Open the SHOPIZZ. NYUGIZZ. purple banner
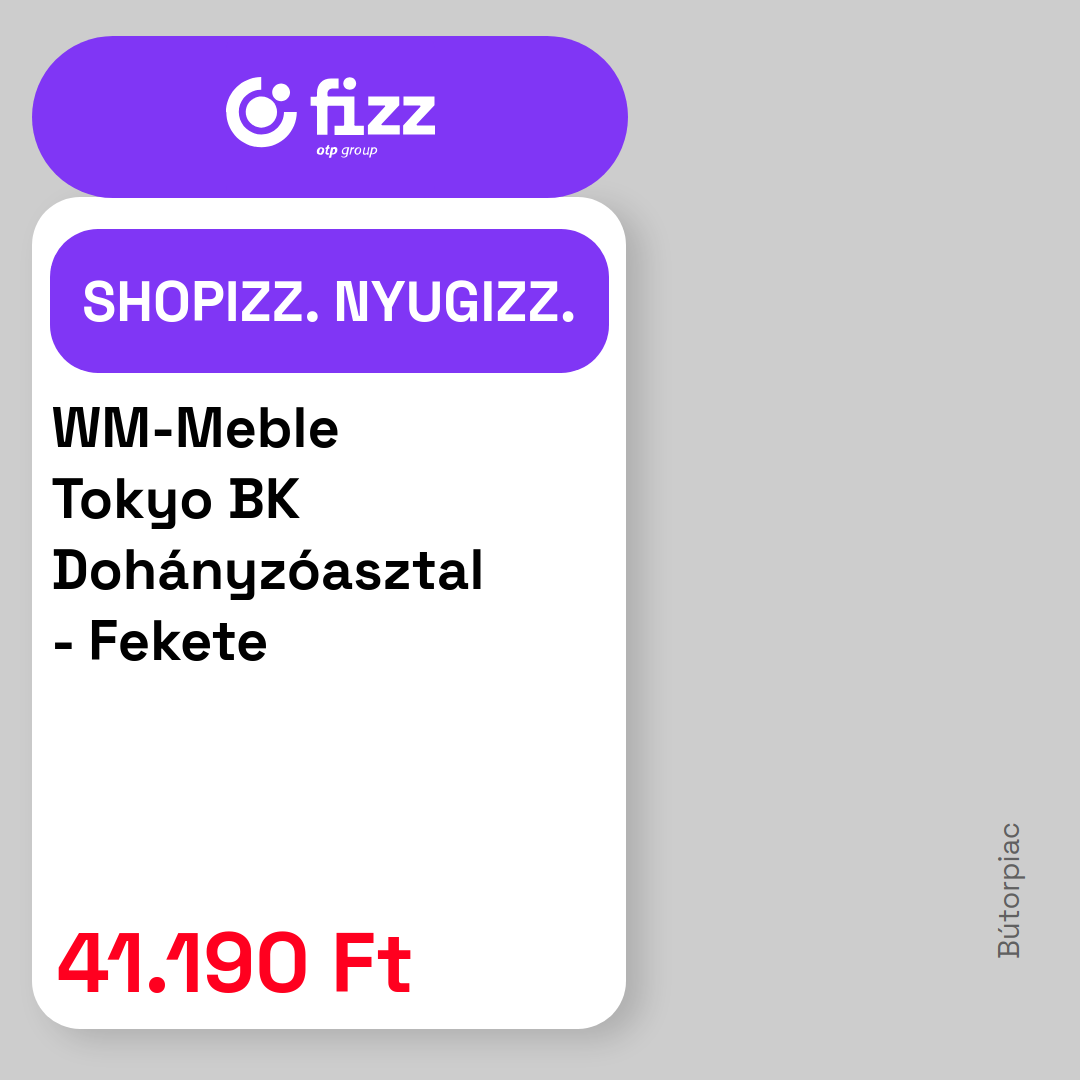This screenshot has height=1080, width=1080. [x=329, y=301]
